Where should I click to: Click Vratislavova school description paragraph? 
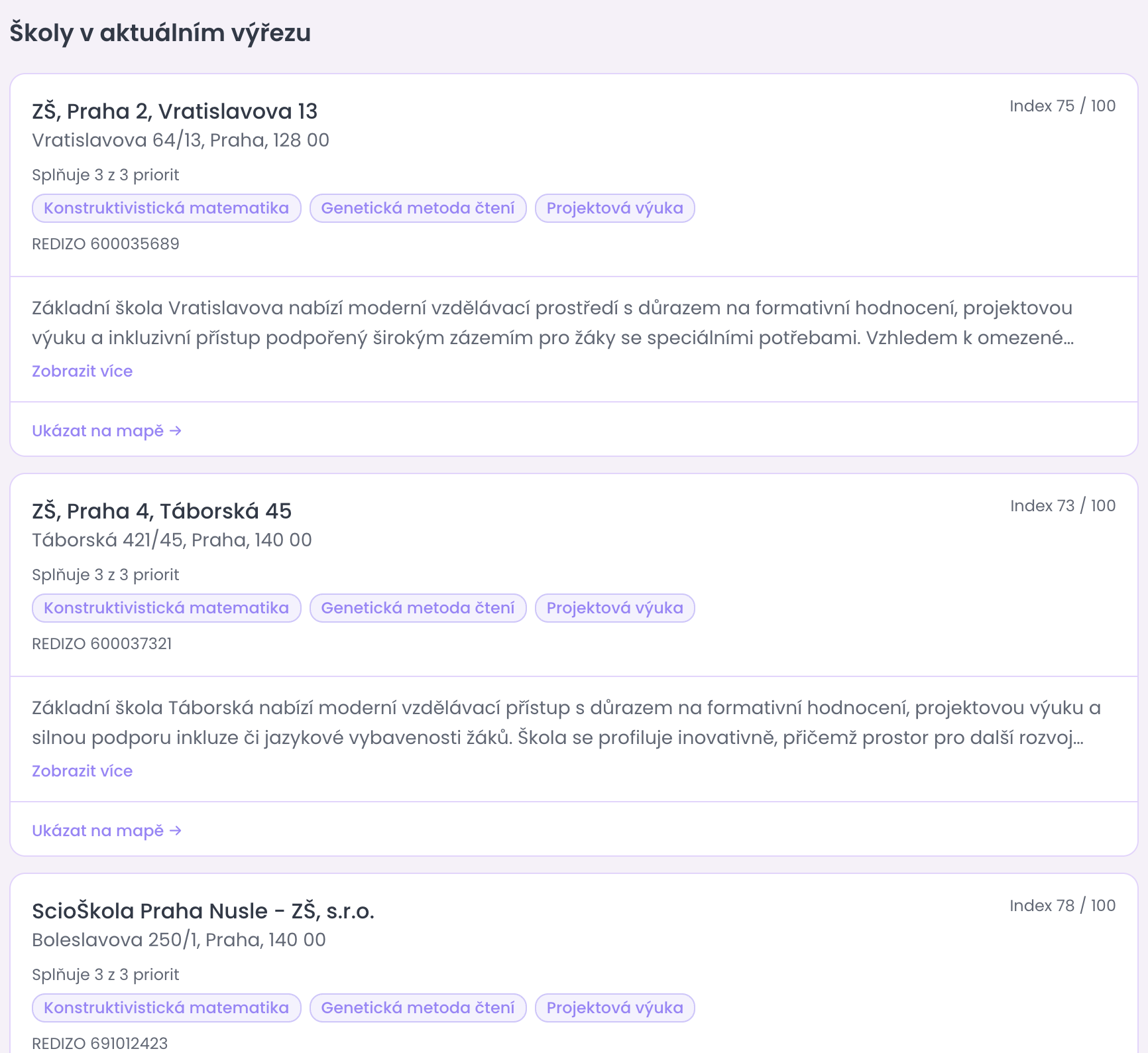pyautogui.click(x=553, y=323)
